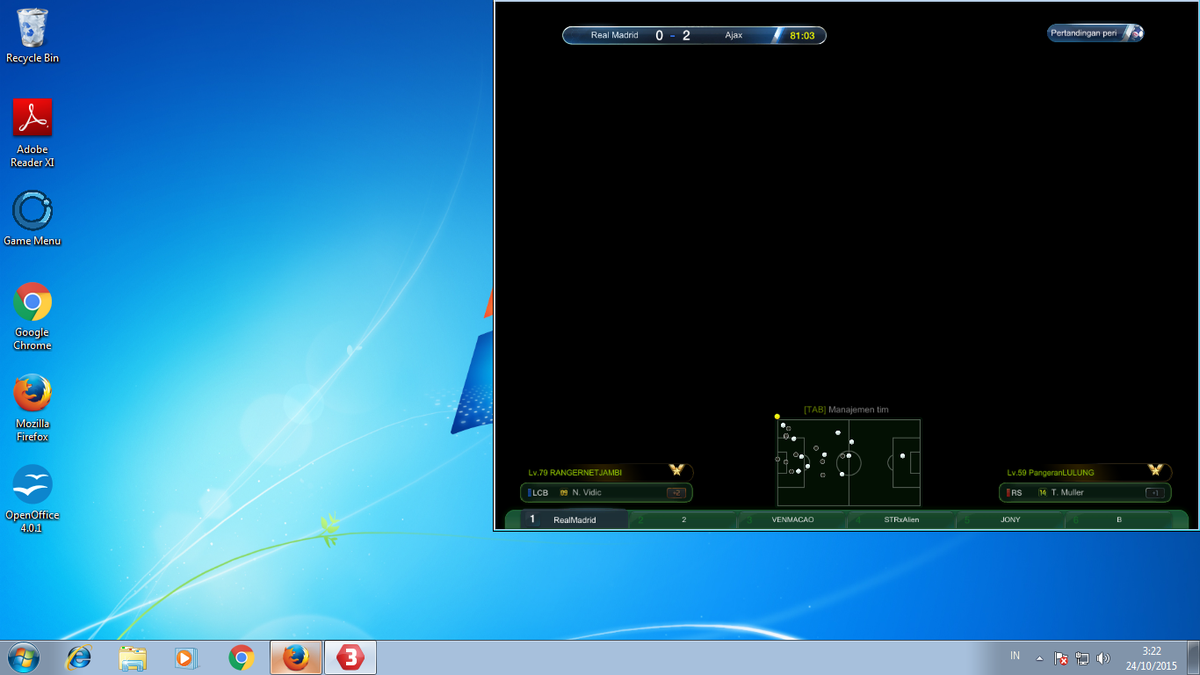This screenshot has height=675, width=1200.
Task: Open Google Chrome from the taskbar
Action: (241, 657)
